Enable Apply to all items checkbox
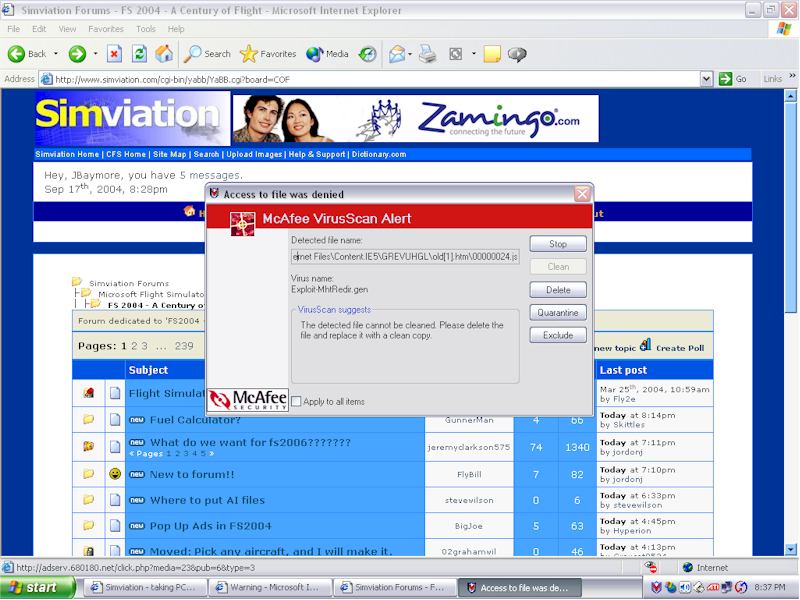Viewport: 800px width, 600px height. tap(296, 402)
